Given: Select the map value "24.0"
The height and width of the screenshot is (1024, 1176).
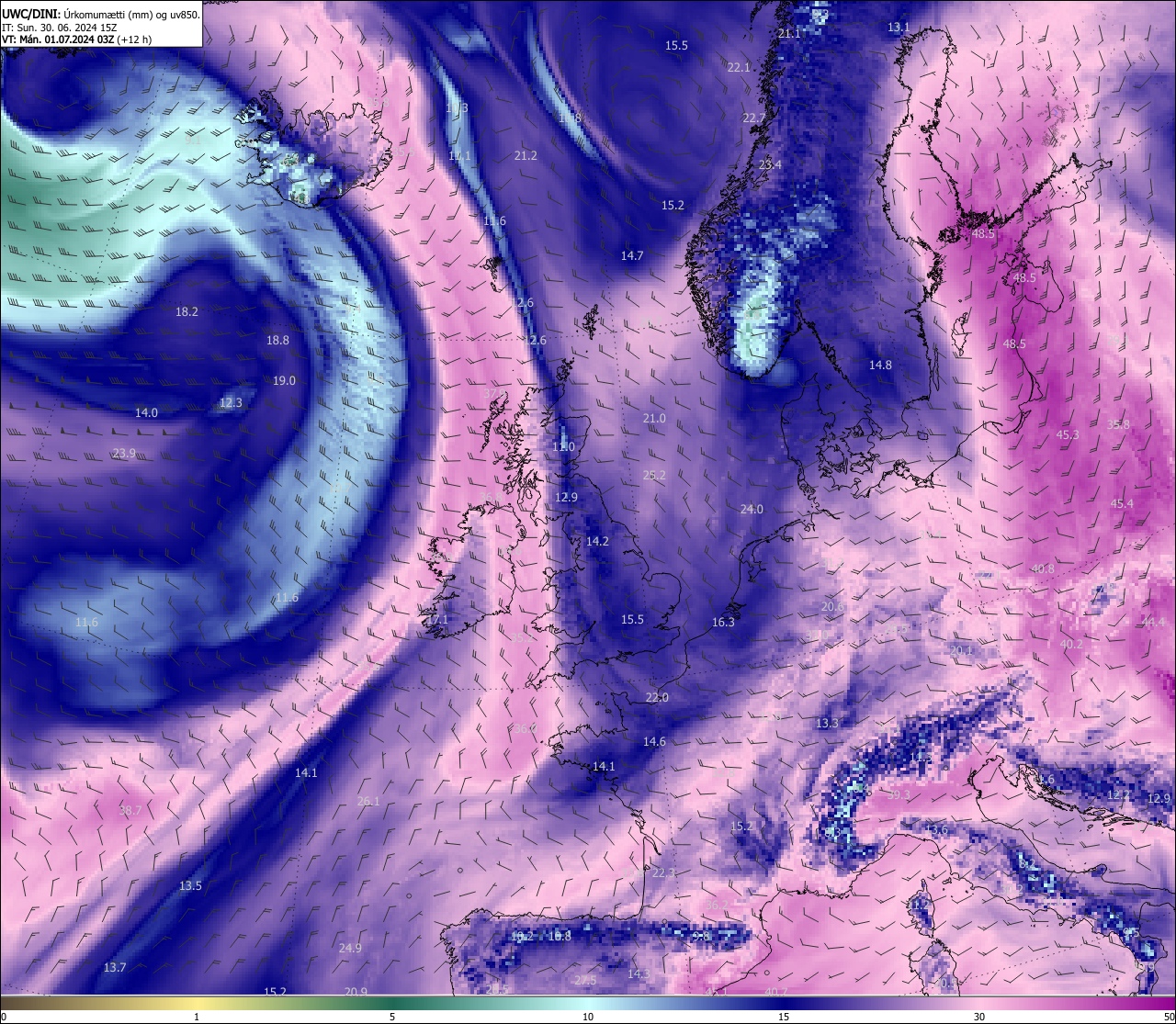Looking at the screenshot, I should (752, 510).
